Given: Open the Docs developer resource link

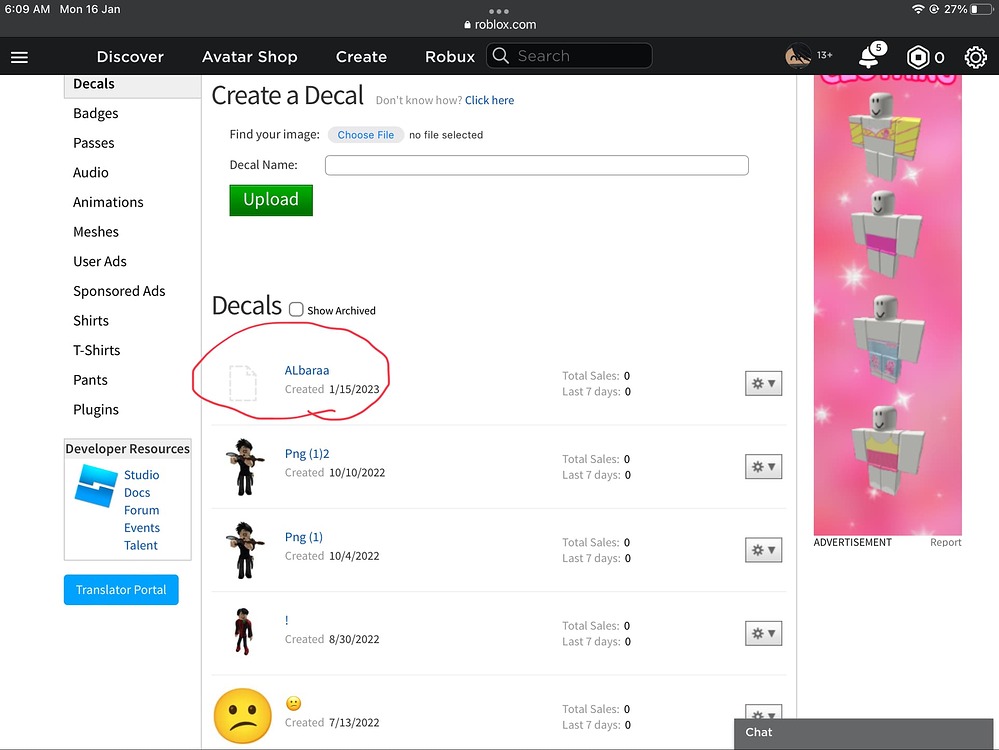Looking at the screenshot, I should tap(137, 493).
